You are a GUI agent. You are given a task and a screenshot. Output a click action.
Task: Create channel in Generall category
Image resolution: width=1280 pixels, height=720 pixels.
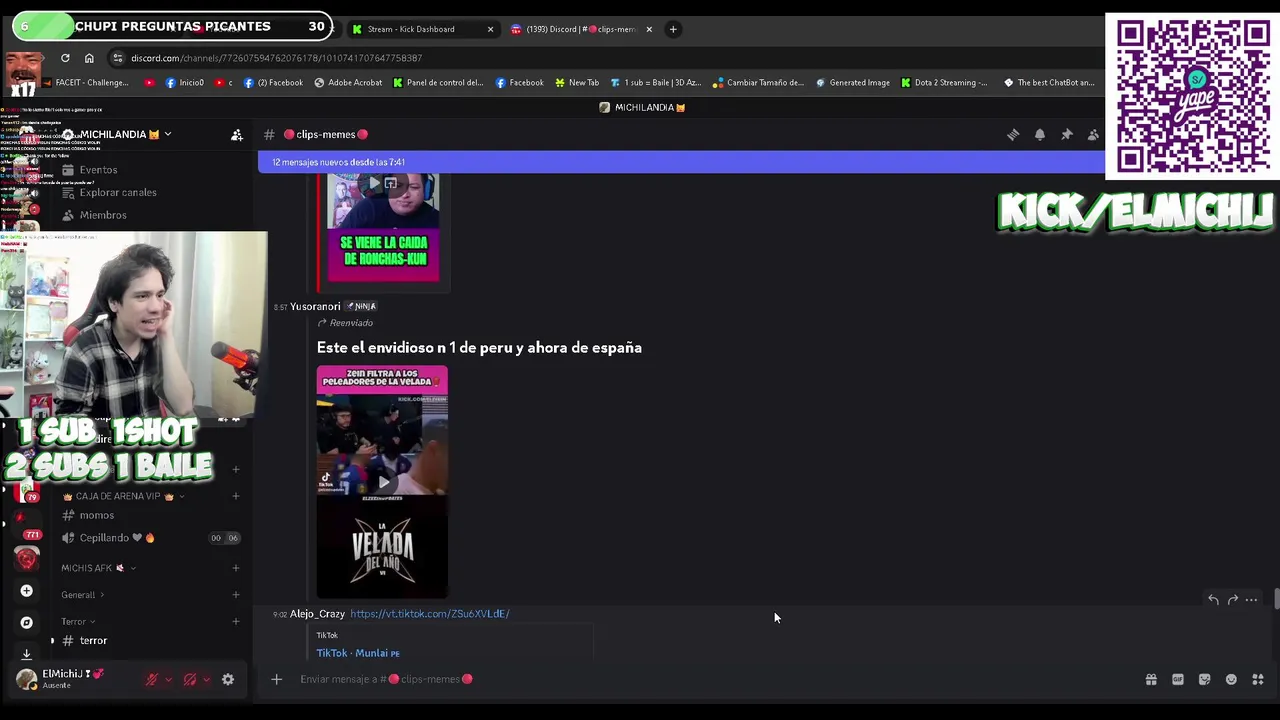click(x=236, y=595)
